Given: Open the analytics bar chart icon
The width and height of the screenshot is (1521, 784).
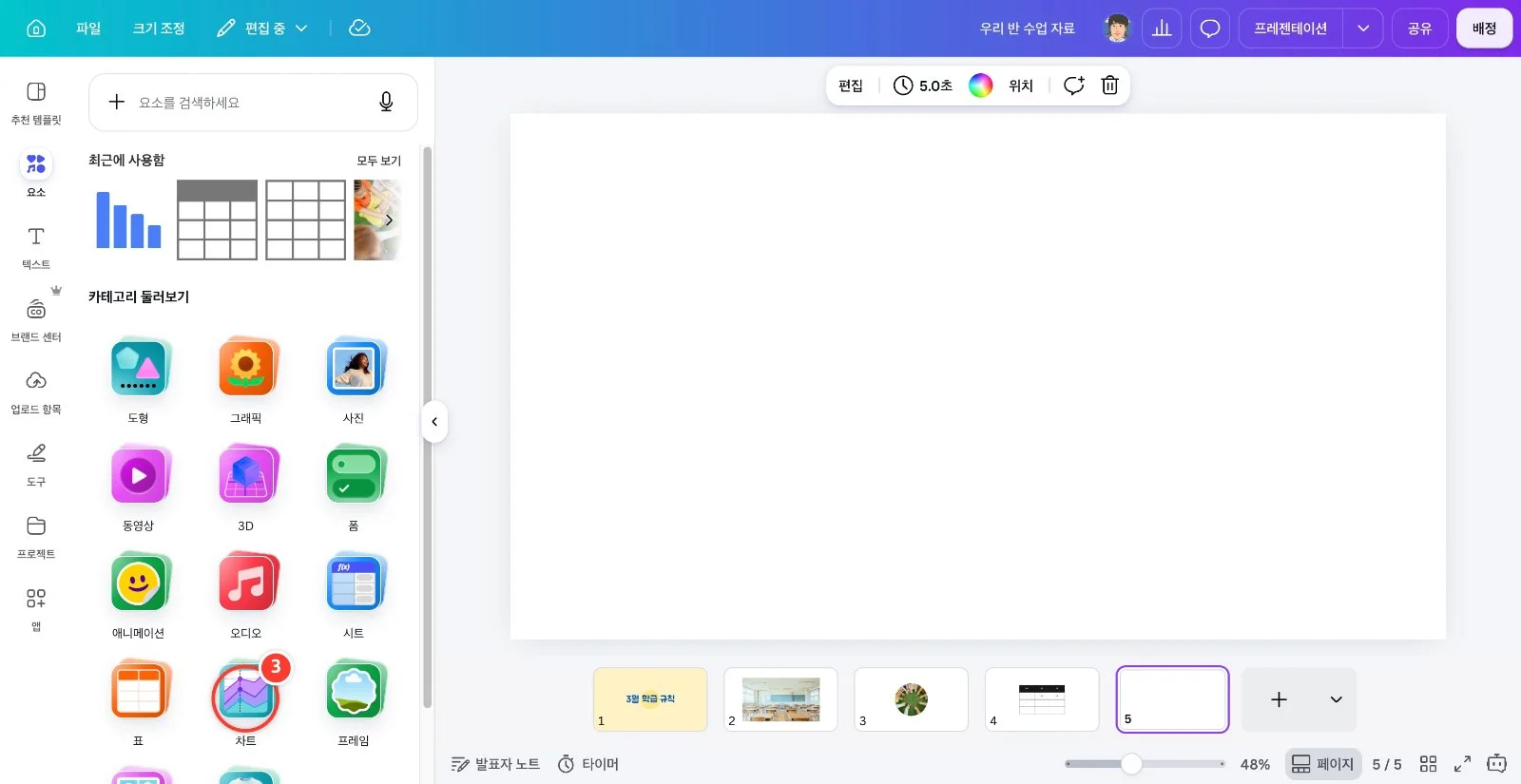Looking at the screenshot, I should click(1162, 29).
